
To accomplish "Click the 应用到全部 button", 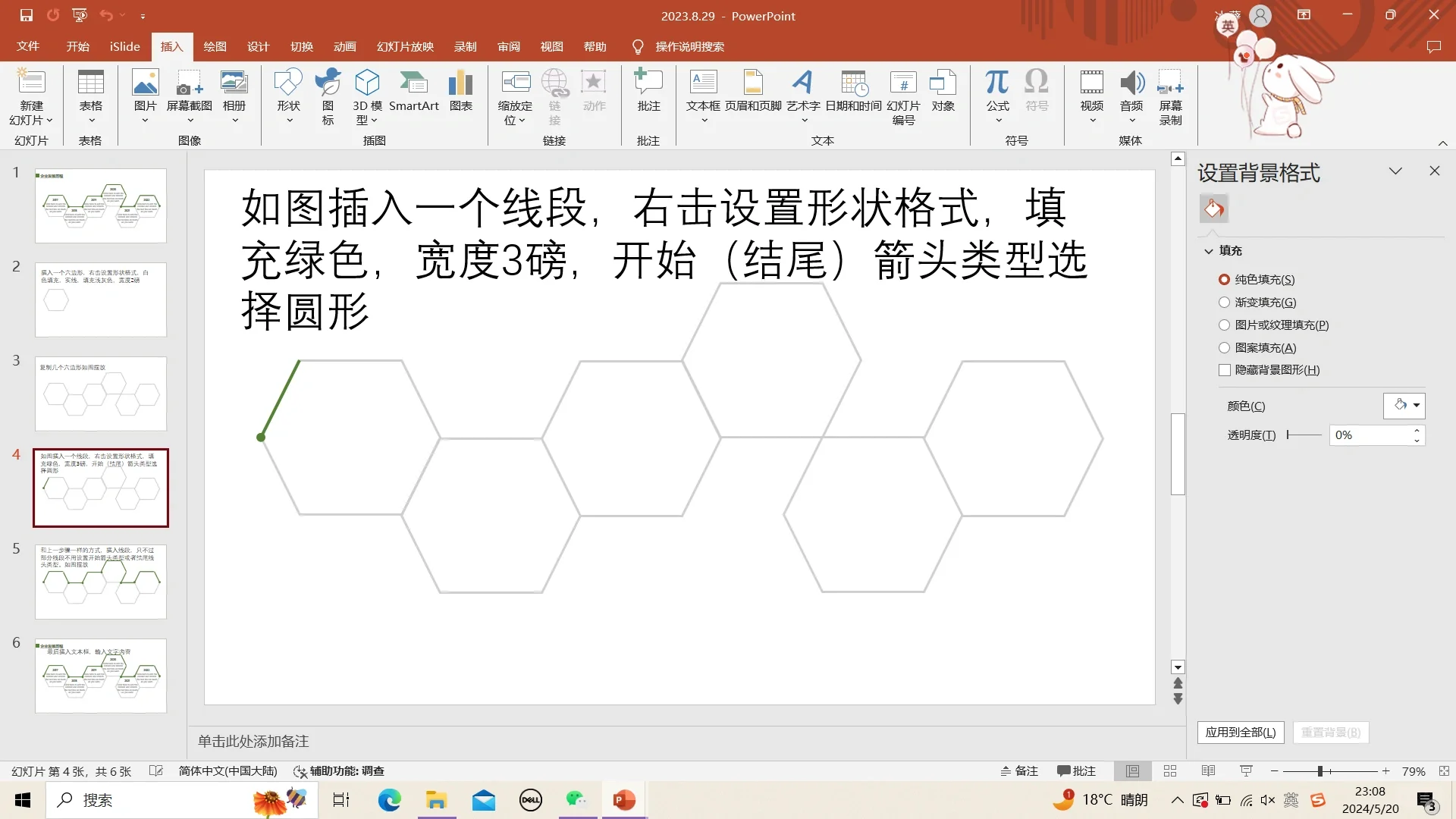I will click(1239, 732).
